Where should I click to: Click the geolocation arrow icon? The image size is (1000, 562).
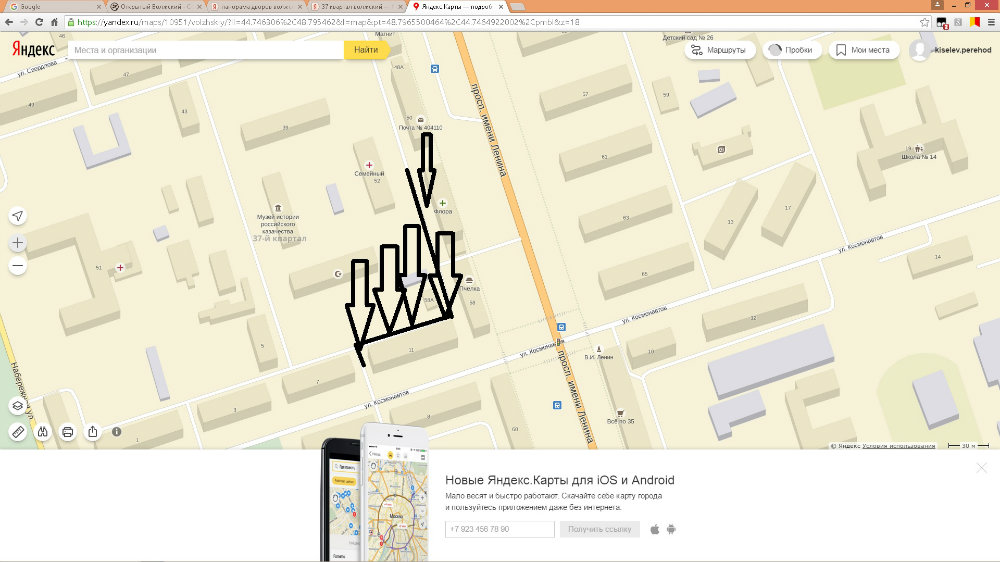[x=18, y=217]
